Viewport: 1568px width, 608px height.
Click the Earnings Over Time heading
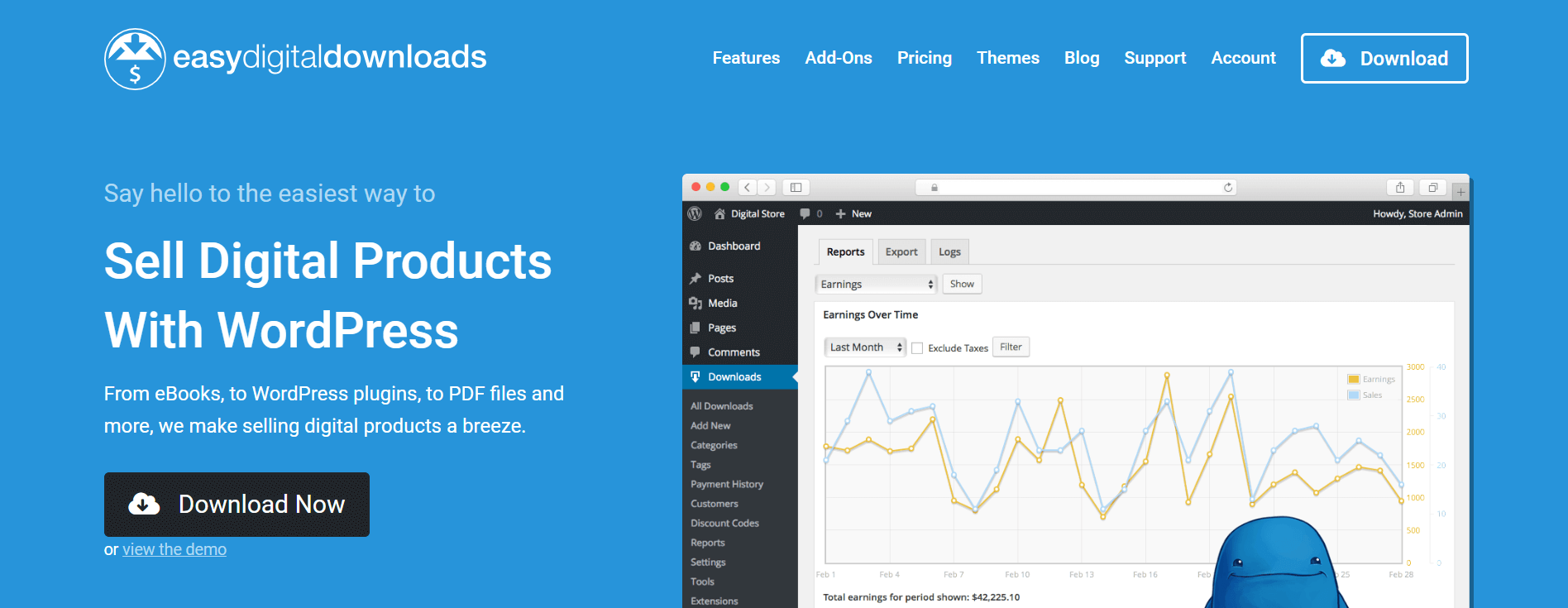pyautogui.click(x=870, y=314)
